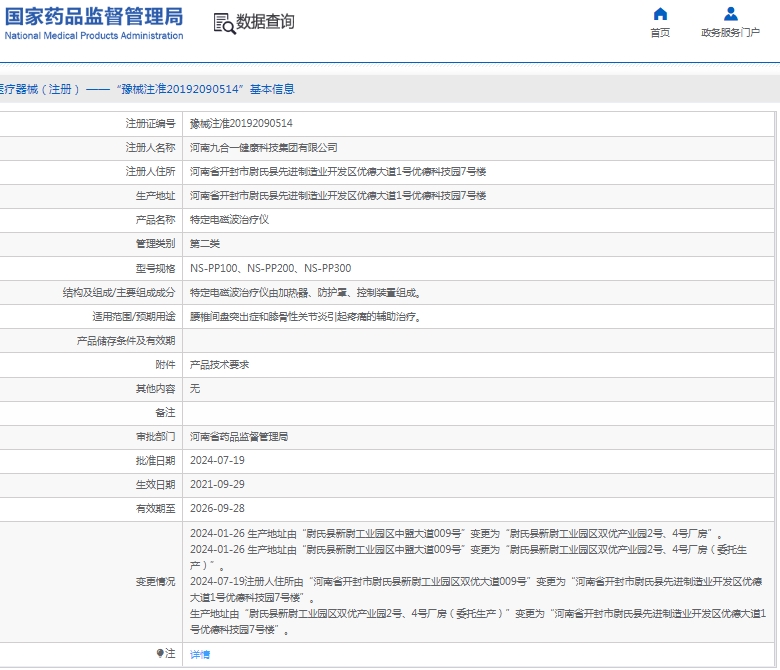Click the home (首页) house icon
This screenshot has height=670, width=780.
(660, 14)
